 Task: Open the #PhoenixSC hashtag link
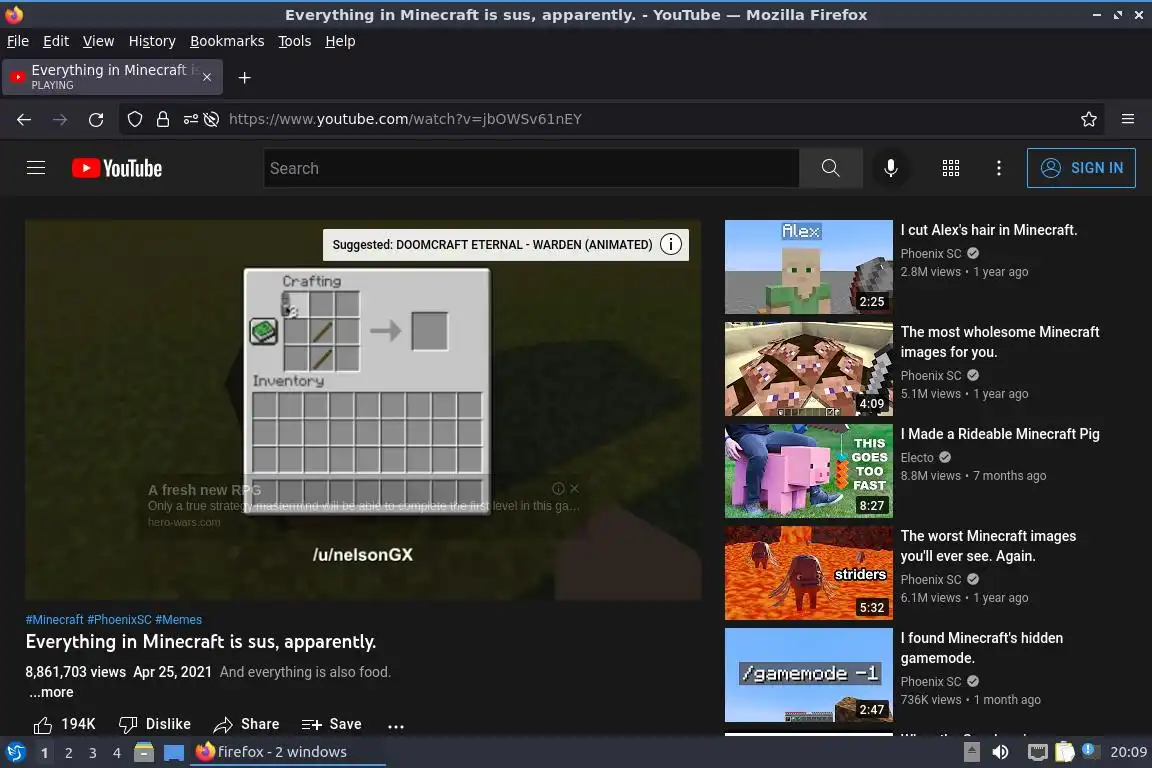[x=119, y=620]
